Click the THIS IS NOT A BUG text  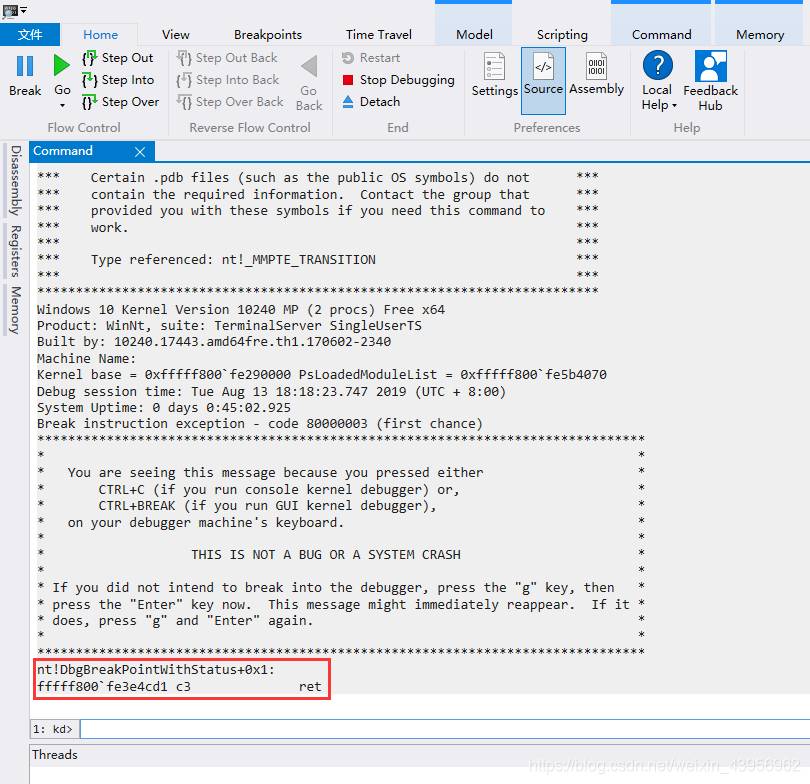[x=326, y=555]
